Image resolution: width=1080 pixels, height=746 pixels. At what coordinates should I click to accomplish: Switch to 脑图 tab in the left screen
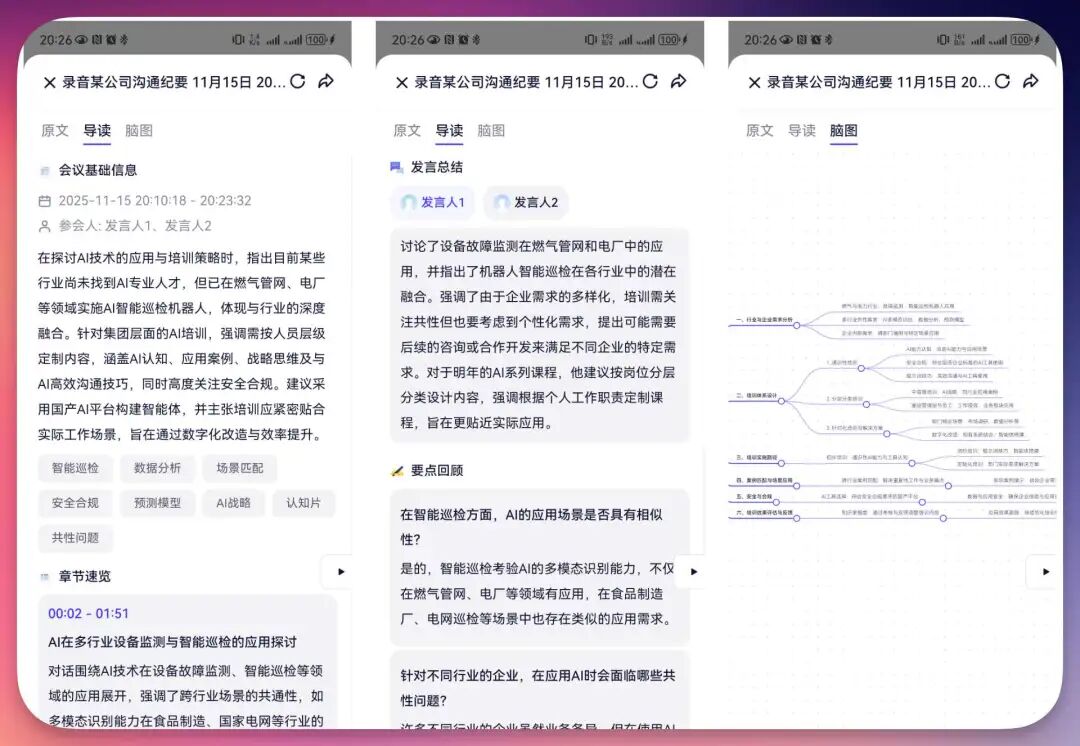139,131
